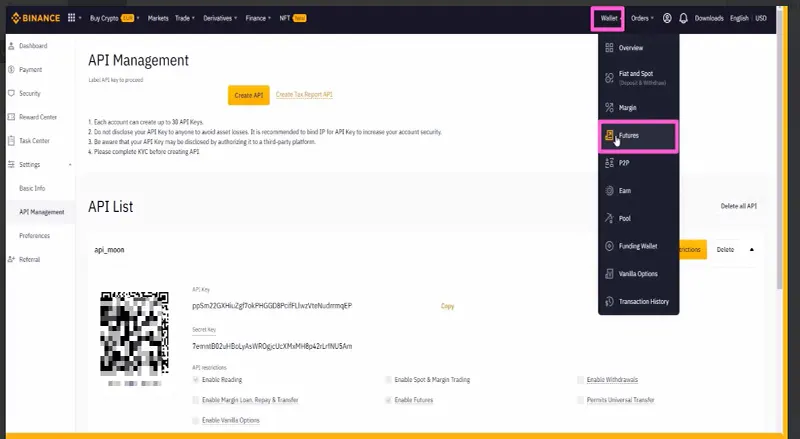The image size is (800, 439).
Task: Select the Secret Key string text
Action: coord(272,346)
